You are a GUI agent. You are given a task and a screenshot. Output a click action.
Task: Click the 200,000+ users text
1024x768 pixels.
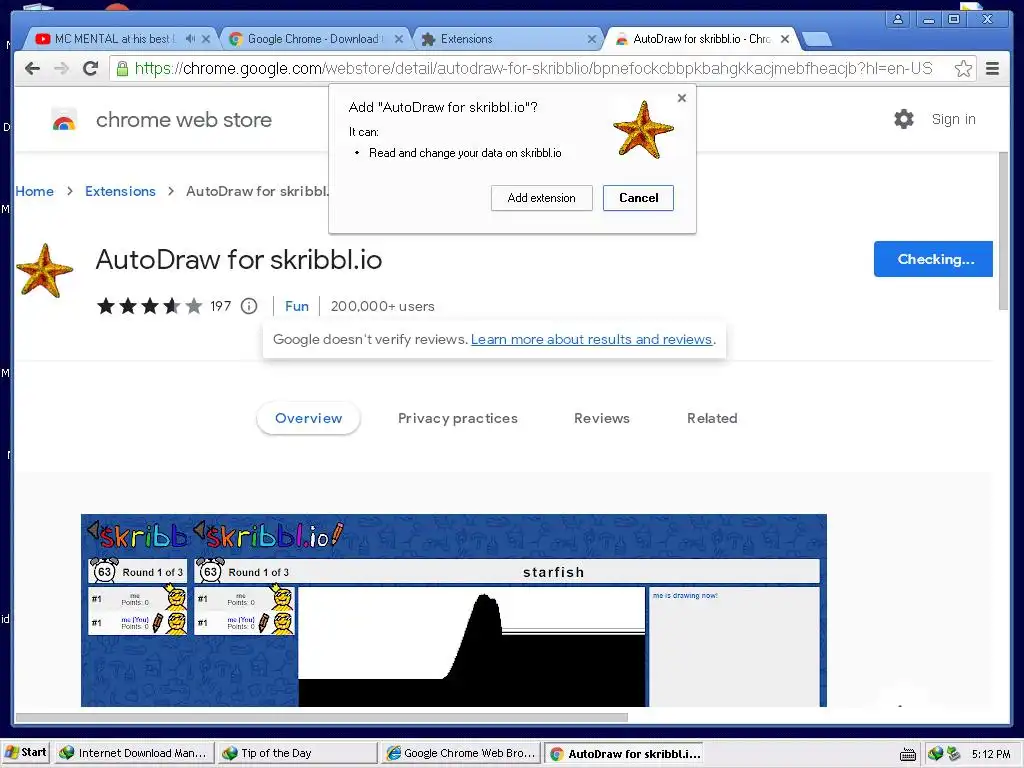[383, 306]
